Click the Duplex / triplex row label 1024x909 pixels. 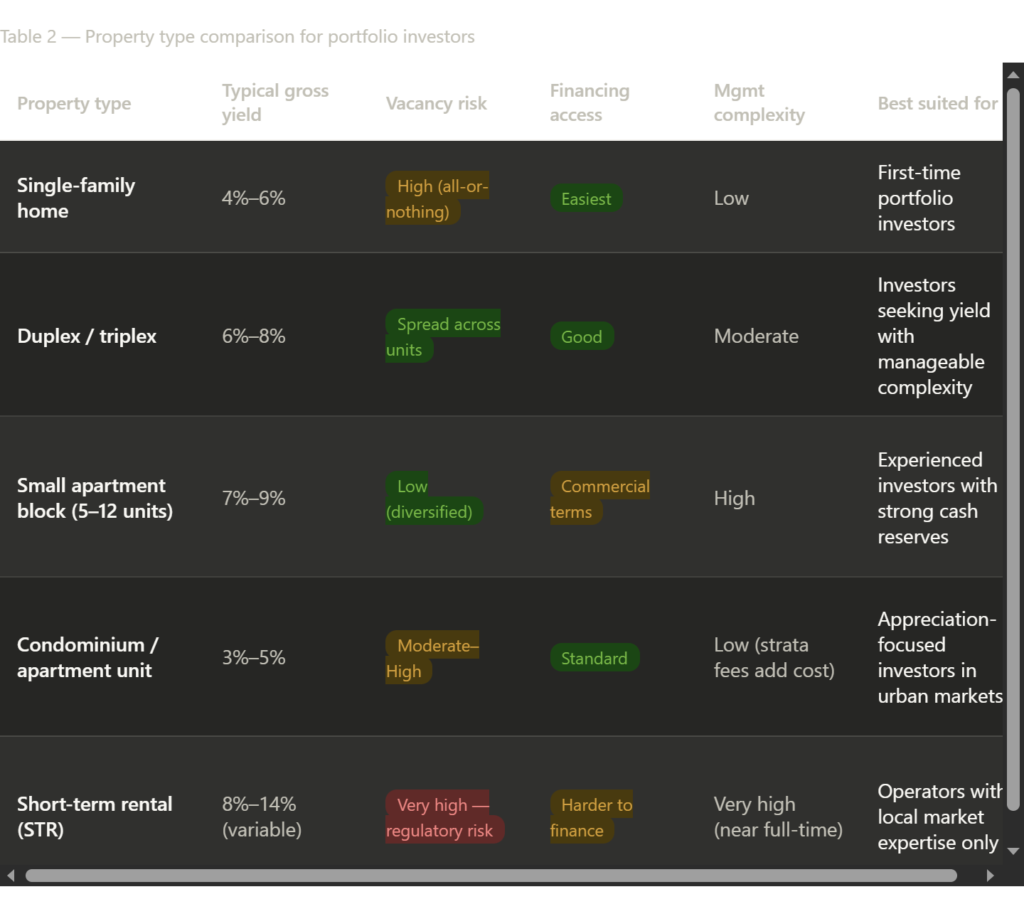click(x=87, y=336)
